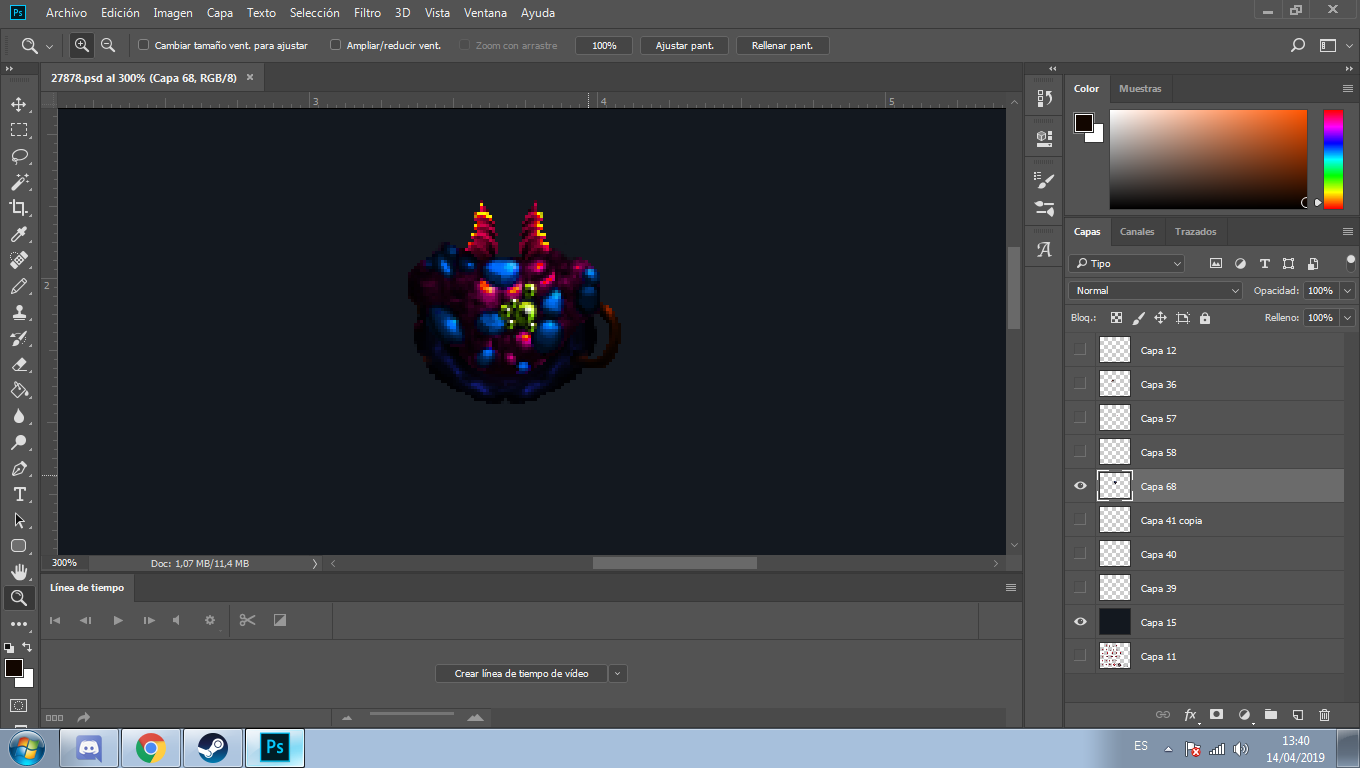Open the Color panel options menu
Image resolution: width=1360 pixels, height=768 pixels.
click(x=1348, y=89)
